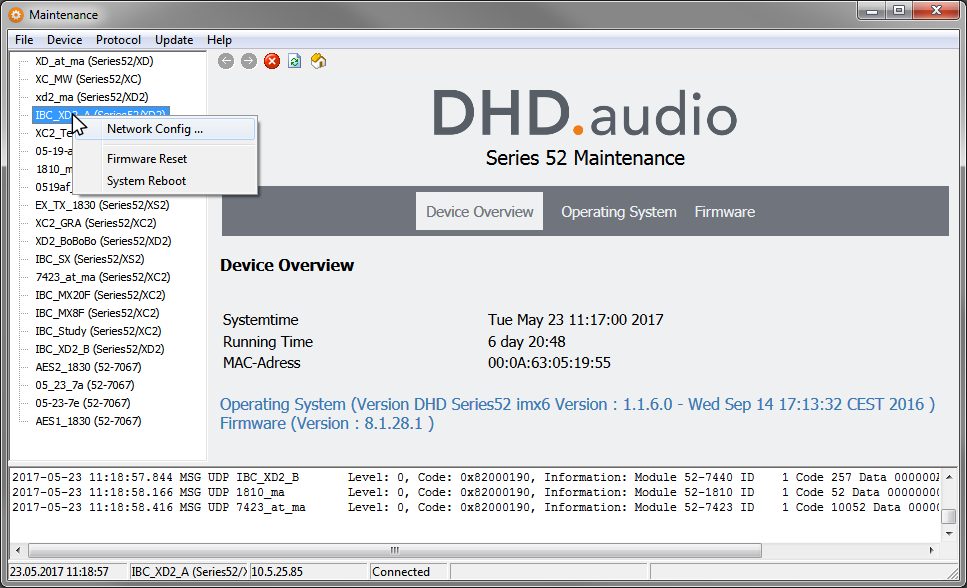The image size is (967, 588).
Task: Select IBC_XD2_B device in tree
Action: pos(99,349)
